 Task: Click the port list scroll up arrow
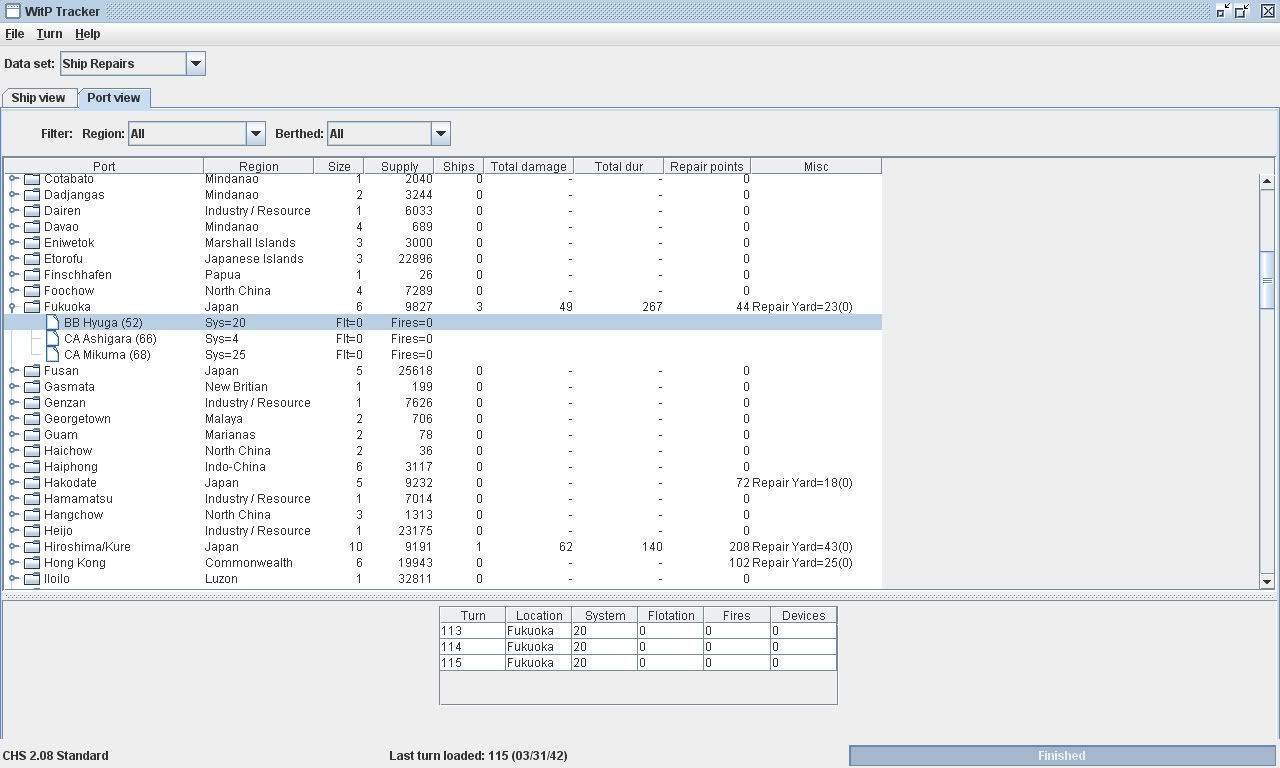point(1267,181)
